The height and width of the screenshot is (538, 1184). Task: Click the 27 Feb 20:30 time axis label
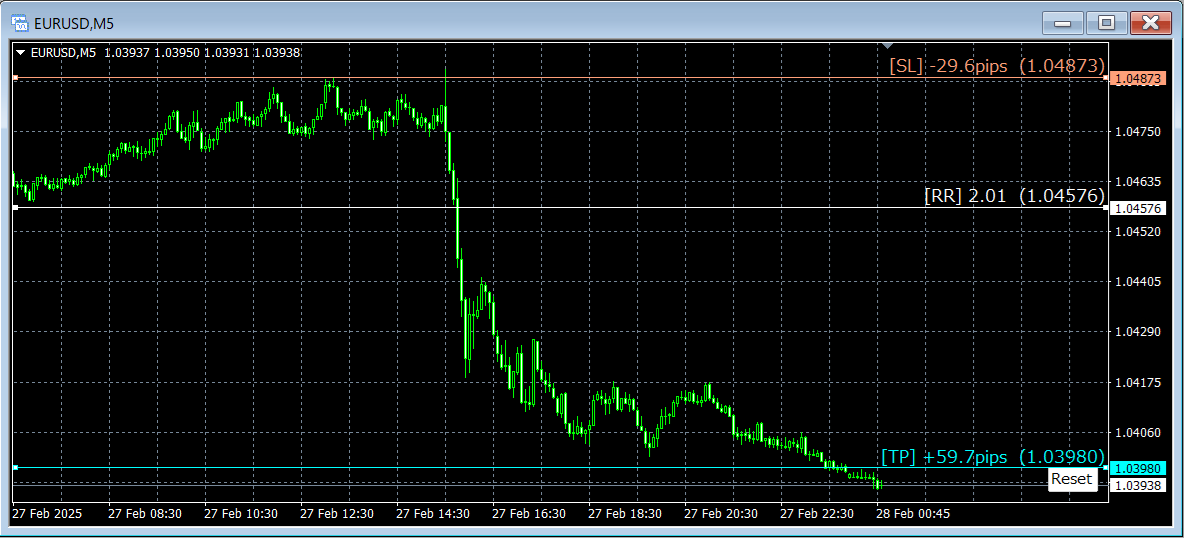click(x=720, y=514)
